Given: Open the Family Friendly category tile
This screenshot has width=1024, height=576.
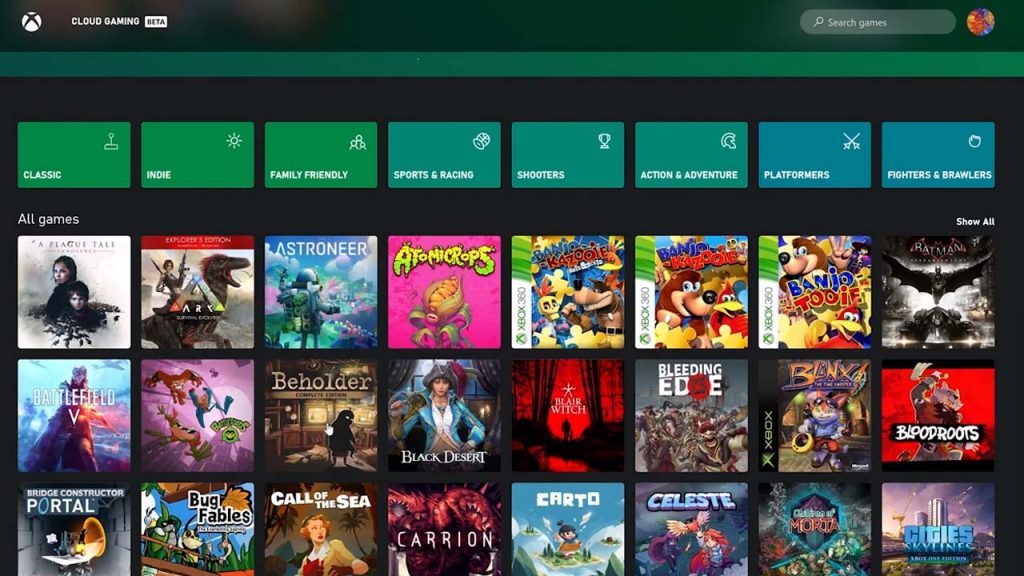Looking at the screenshot, I should (321, 155).
